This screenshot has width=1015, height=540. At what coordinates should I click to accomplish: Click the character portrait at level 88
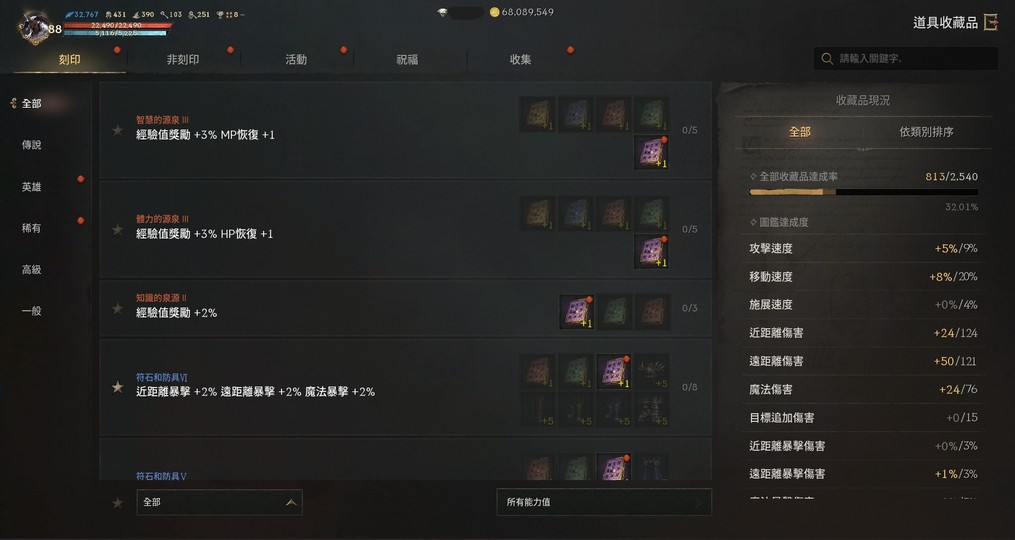pos(34,27)
